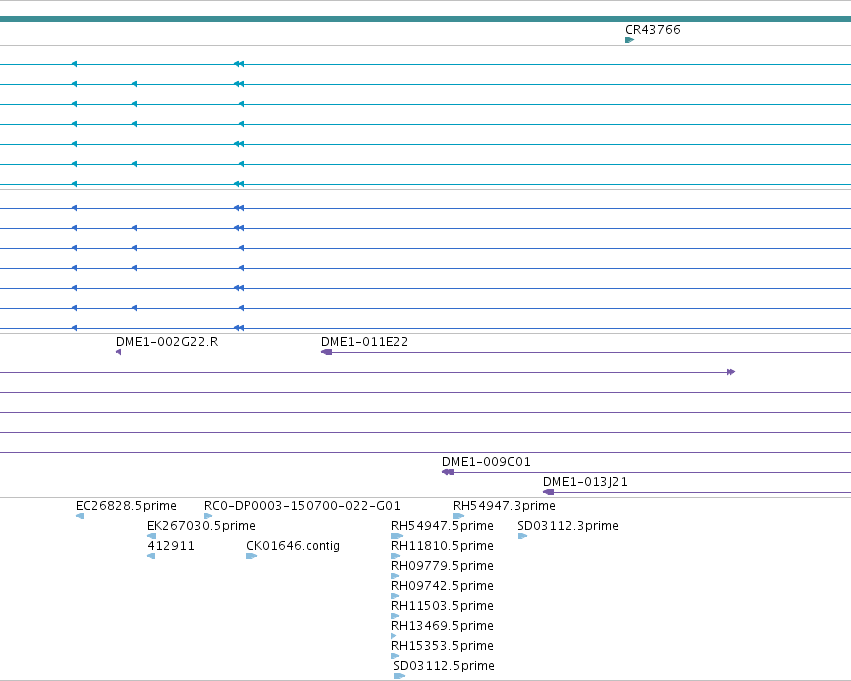Screen dimensions: 851x681
Task: Click the SD03112.5prime label
Action: click(x=444, y=666)
